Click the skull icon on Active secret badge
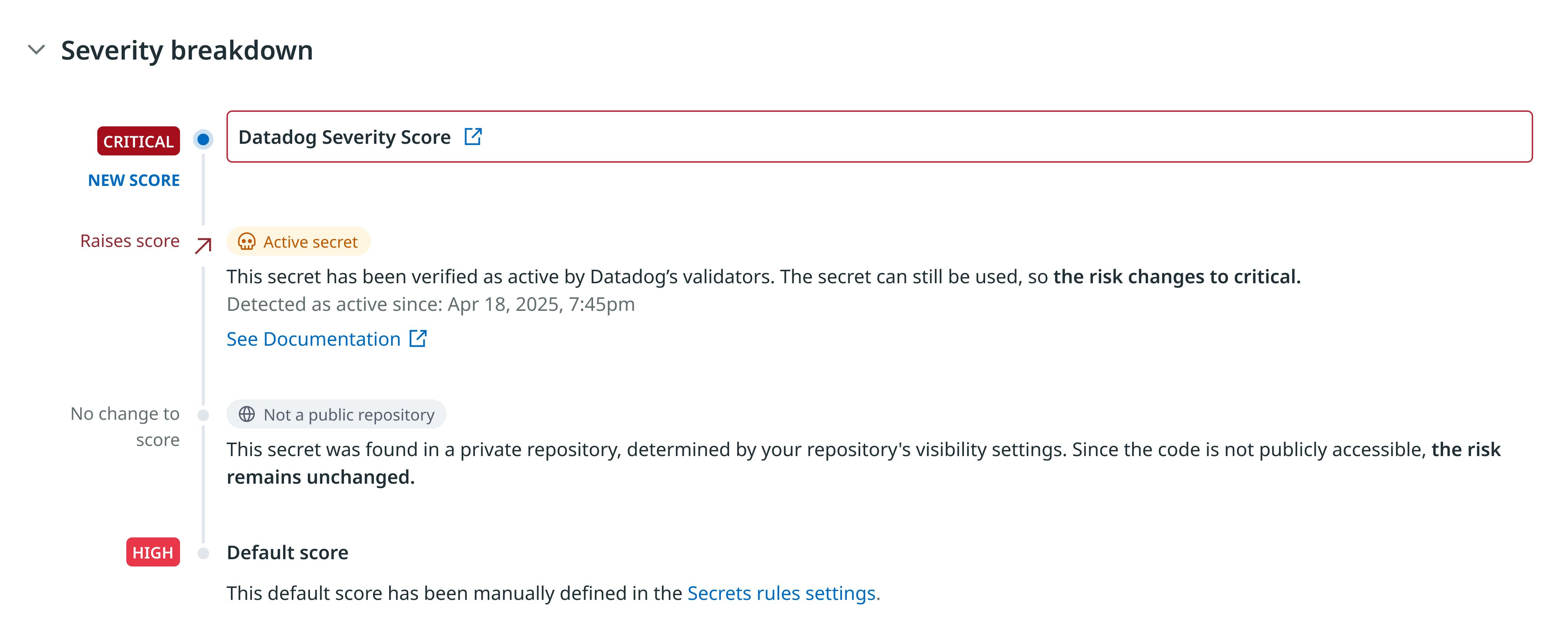The height and width of the screenshot is (642, 1568). coord(248,241)
